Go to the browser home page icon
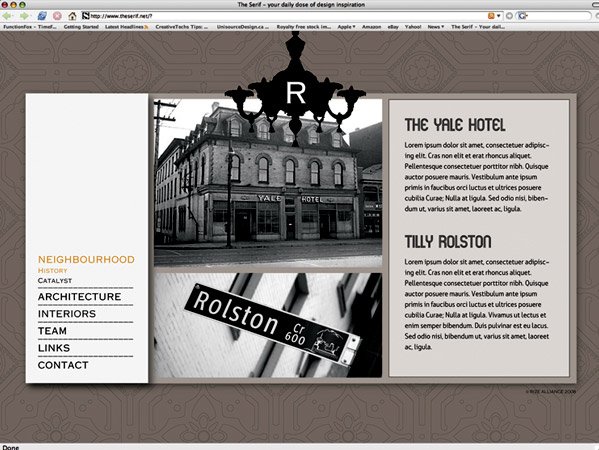Image resolution: width=599 pixels, height=450 pixels. pyautogui.click(x=72, y=16)
